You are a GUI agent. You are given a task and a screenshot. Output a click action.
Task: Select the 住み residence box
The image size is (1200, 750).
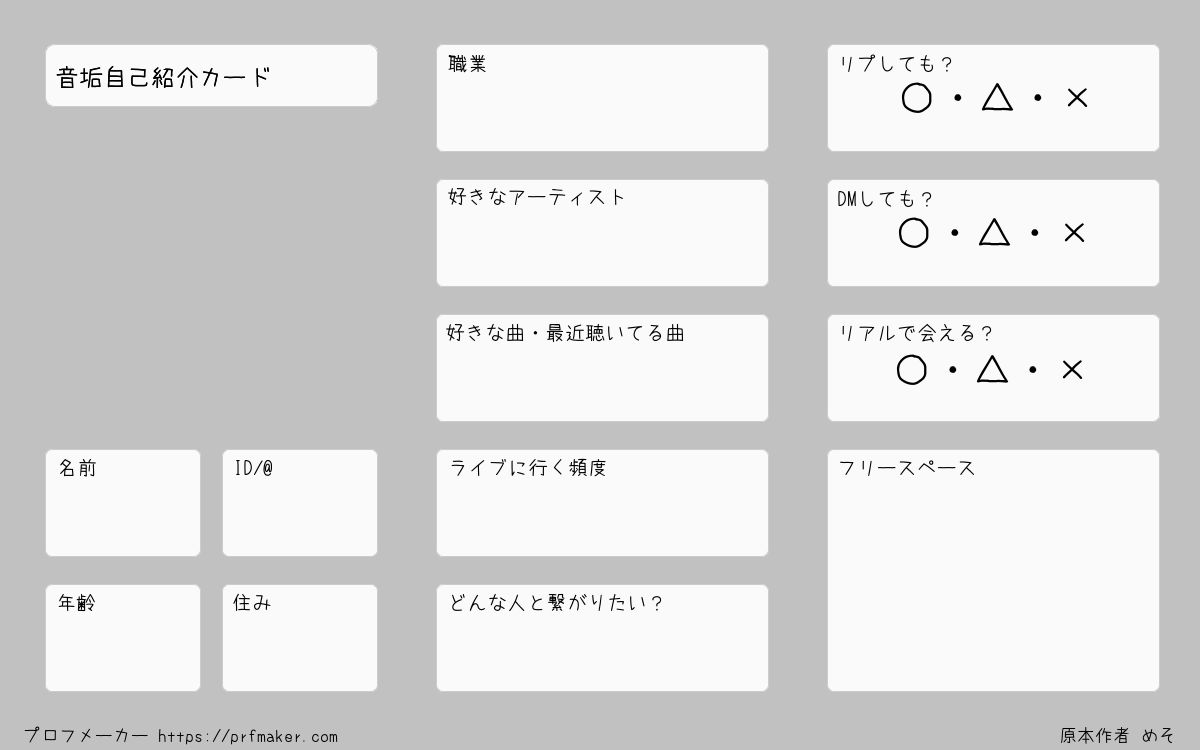click(x=300, y=638)
